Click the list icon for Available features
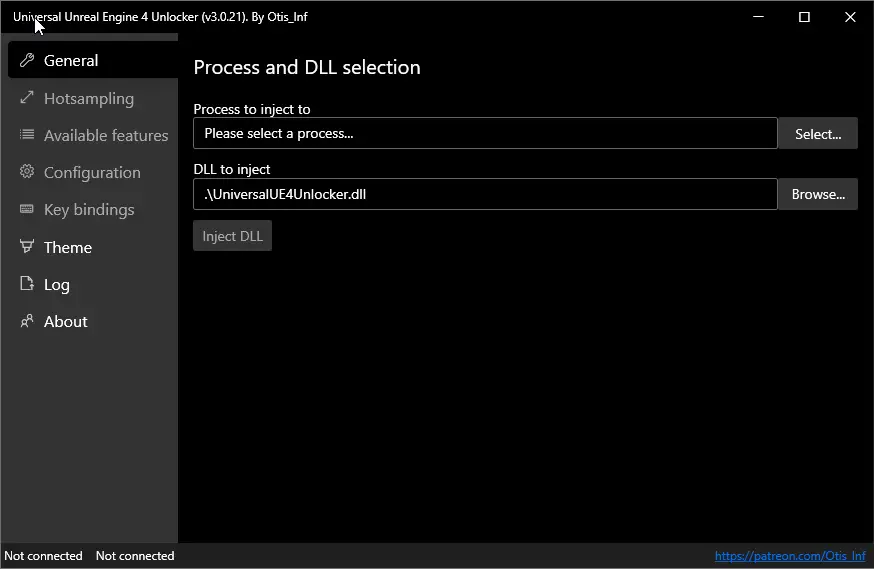This screenshot has width=874, height=569. [27, 134]
